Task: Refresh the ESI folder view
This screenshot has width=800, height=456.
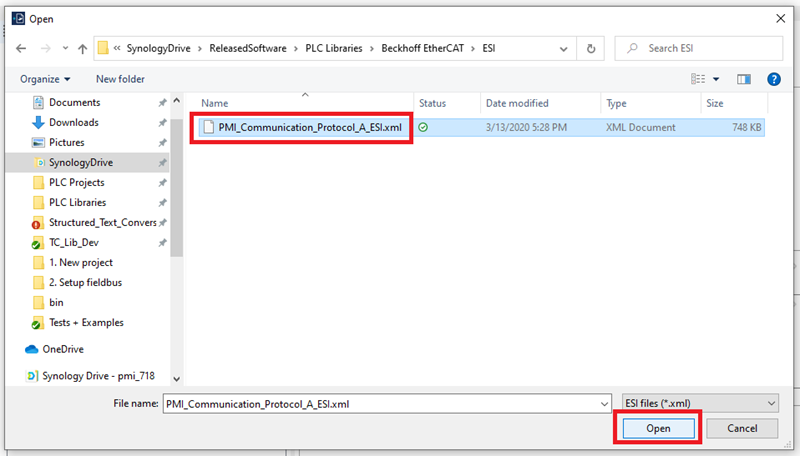Action: [x=592, y=49]
